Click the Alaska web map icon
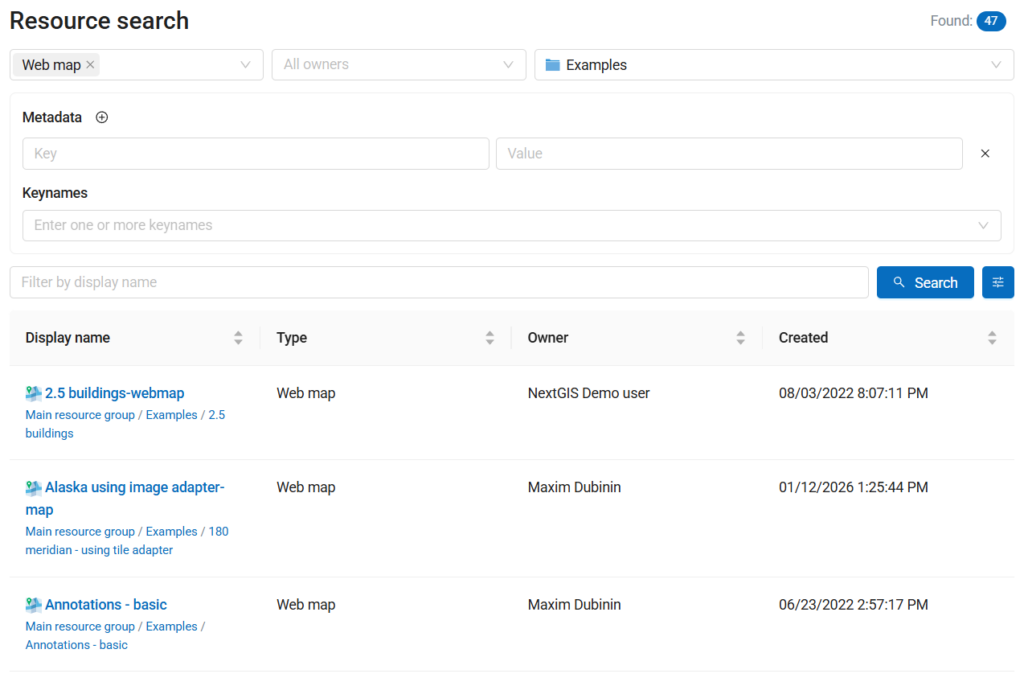The image size is (1024, 682). 33,487
